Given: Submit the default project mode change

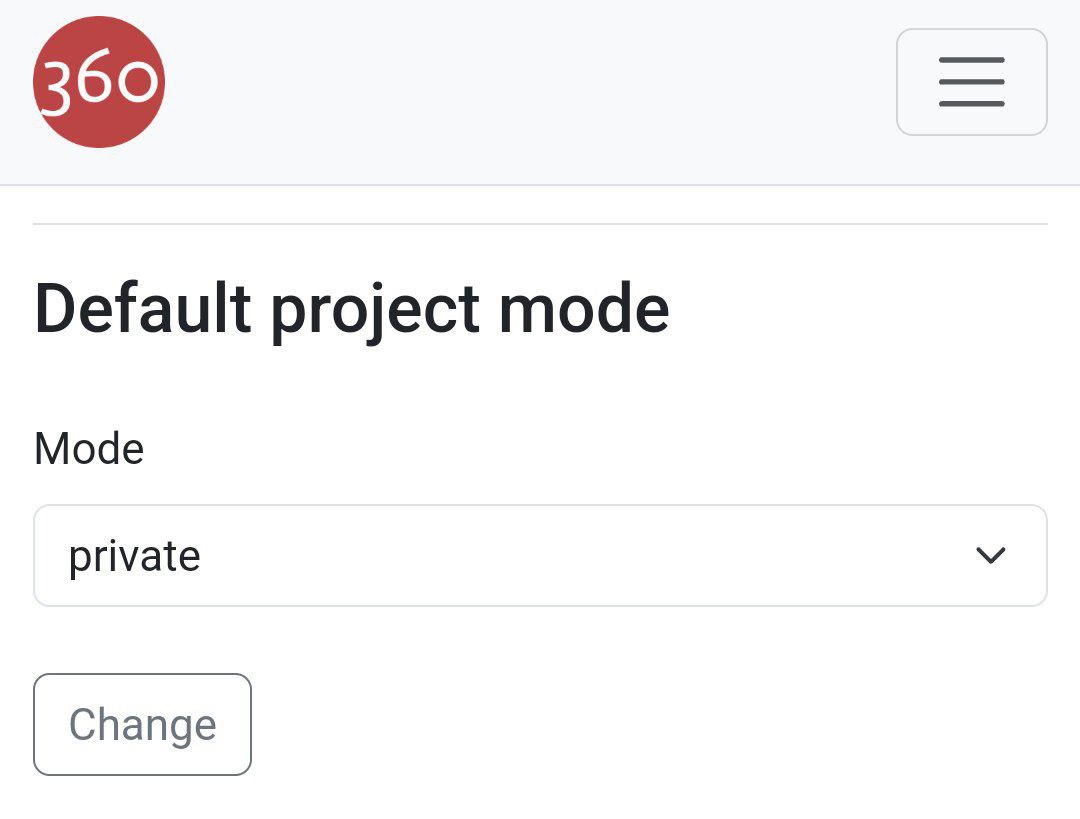Looking at the screenshot, I should pyautogui.click(x=142, y=724).
